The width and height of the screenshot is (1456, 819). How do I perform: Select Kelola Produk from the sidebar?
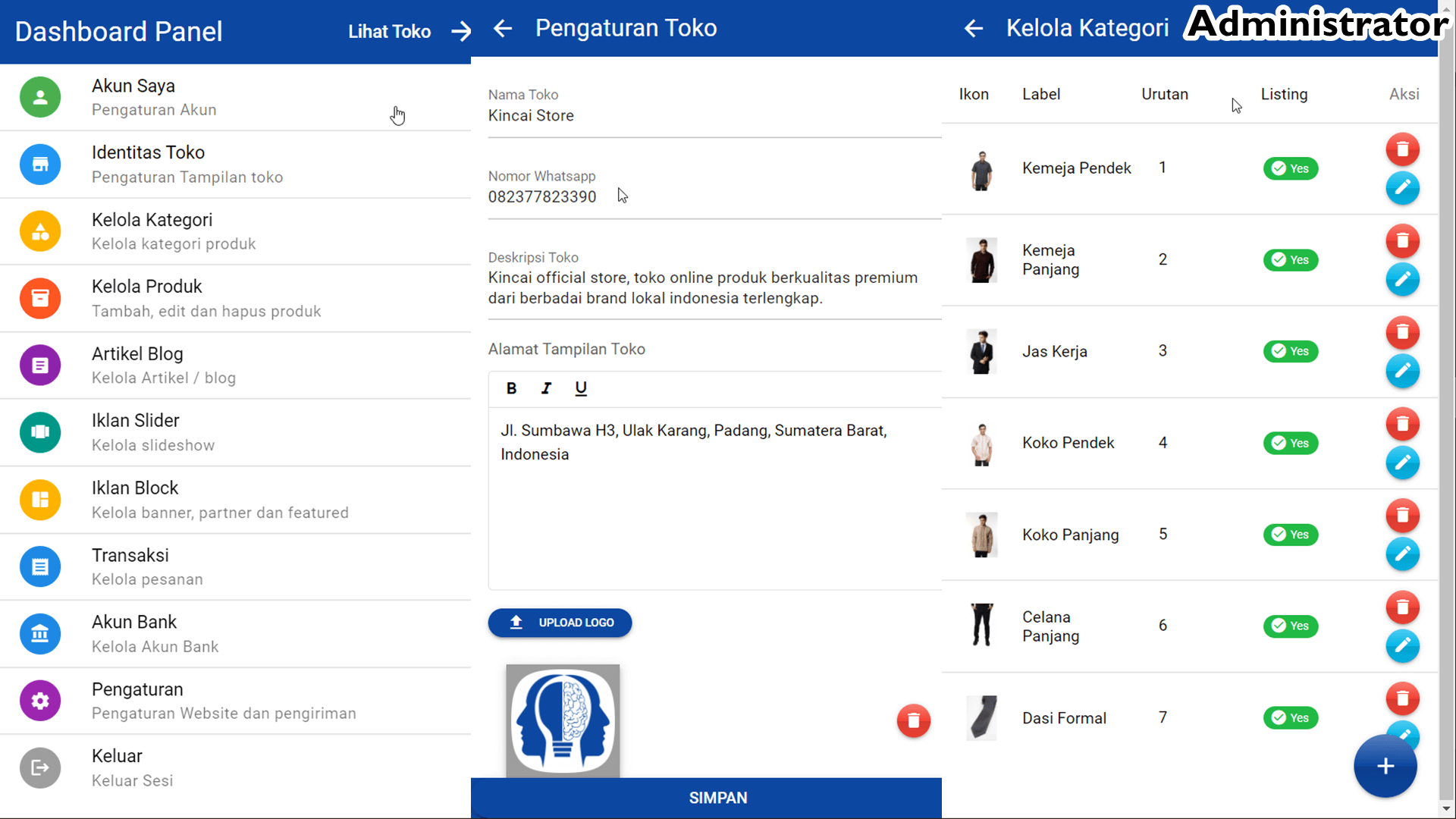[x=146, y=287]
